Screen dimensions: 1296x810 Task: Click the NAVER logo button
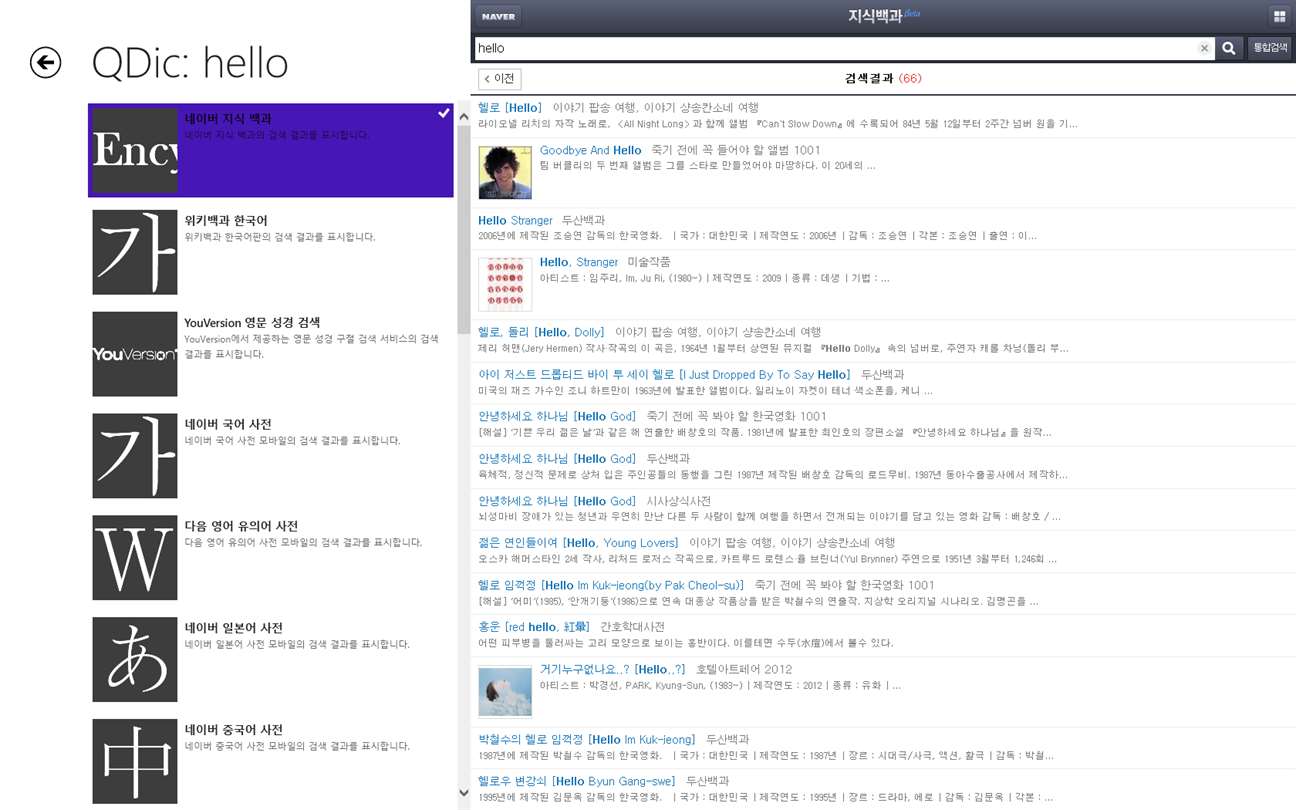[499, 16]
